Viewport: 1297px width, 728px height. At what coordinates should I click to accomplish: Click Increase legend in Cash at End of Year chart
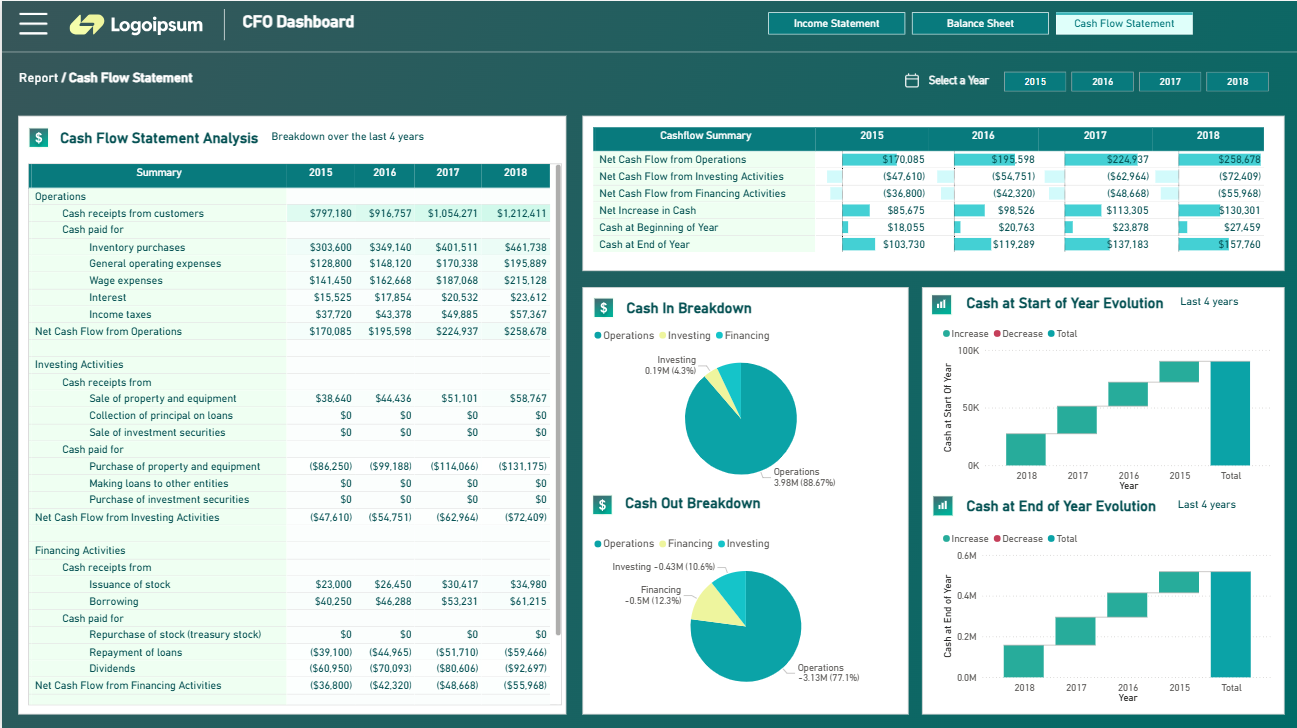click(x=965, y=539)
